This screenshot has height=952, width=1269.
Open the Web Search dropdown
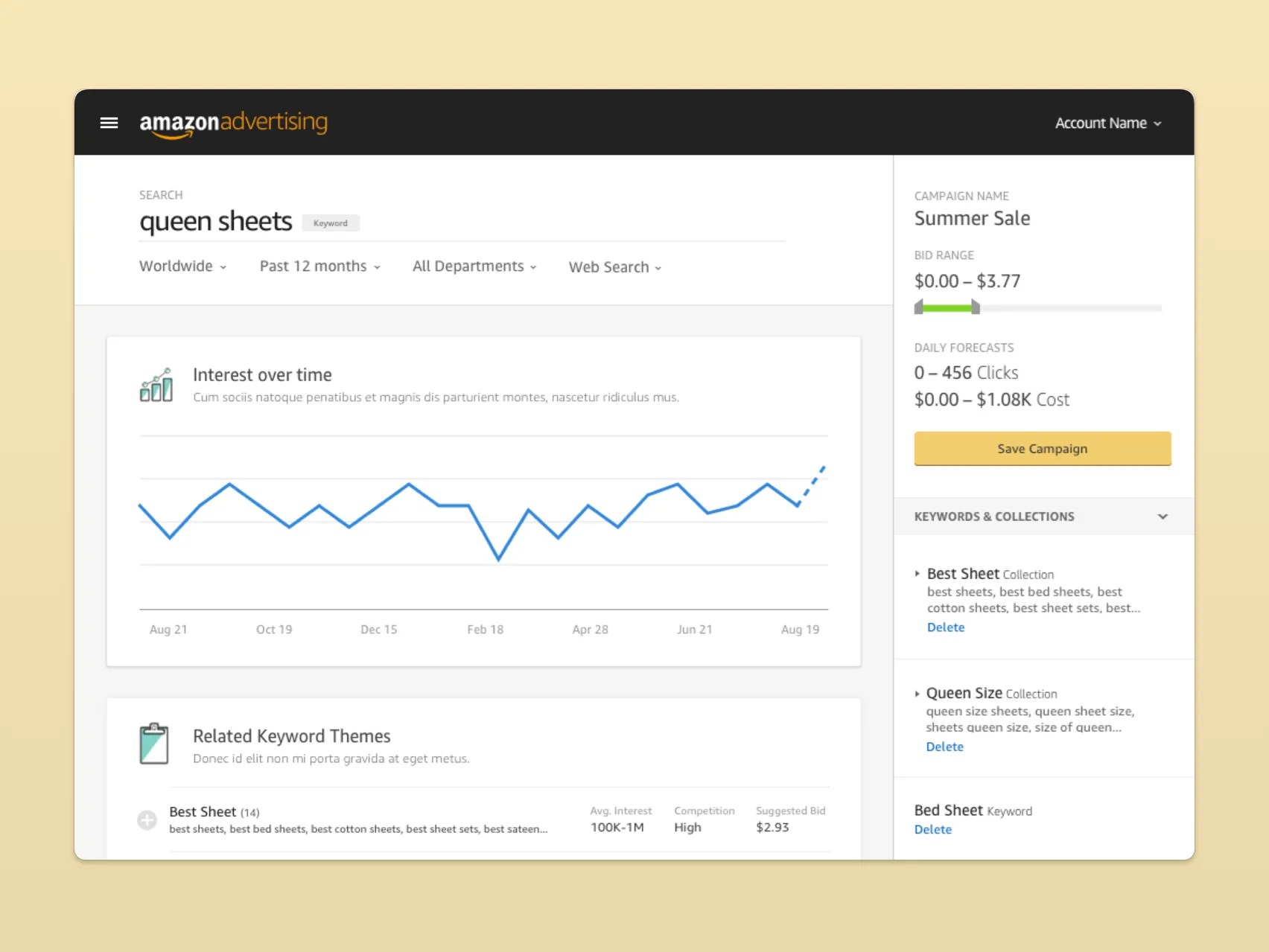615,267
